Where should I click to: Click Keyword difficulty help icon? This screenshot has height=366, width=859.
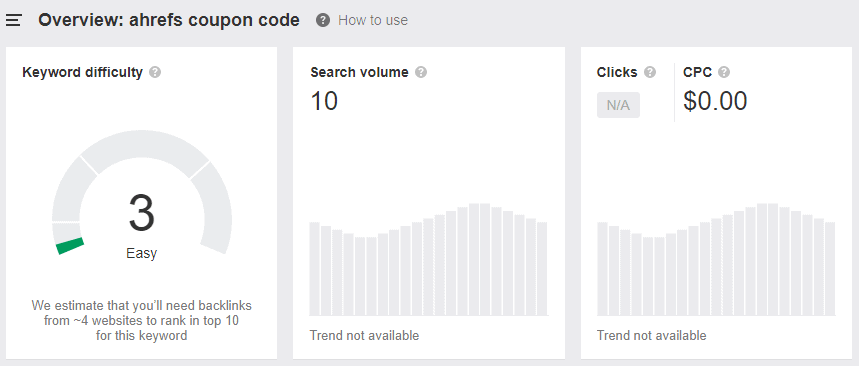coord(155,72)
